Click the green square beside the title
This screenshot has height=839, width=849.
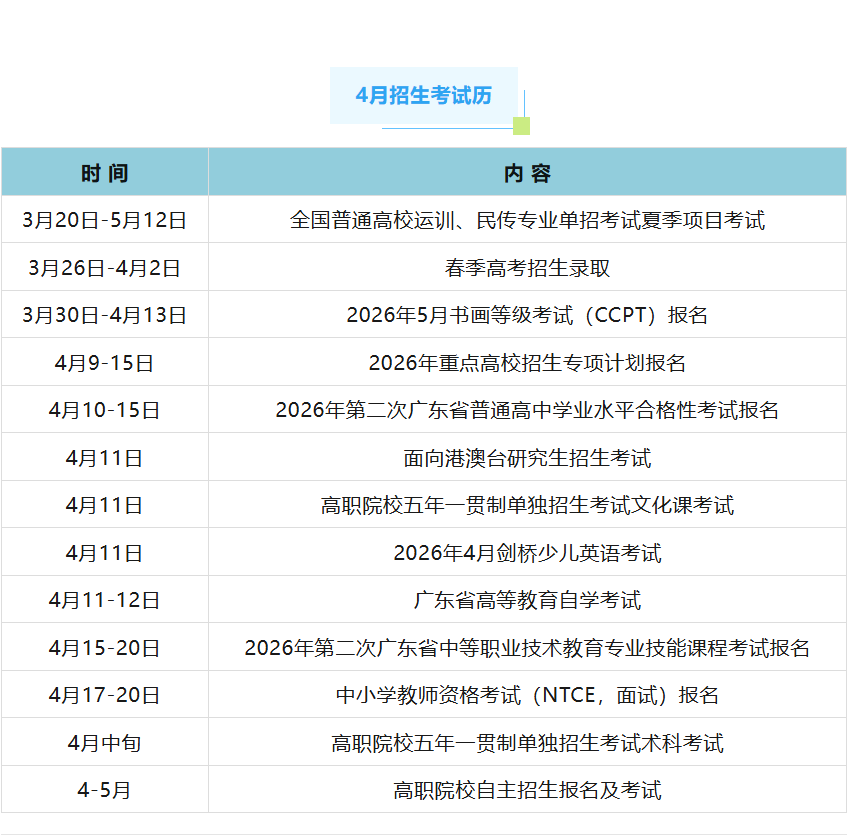point(521,126)
